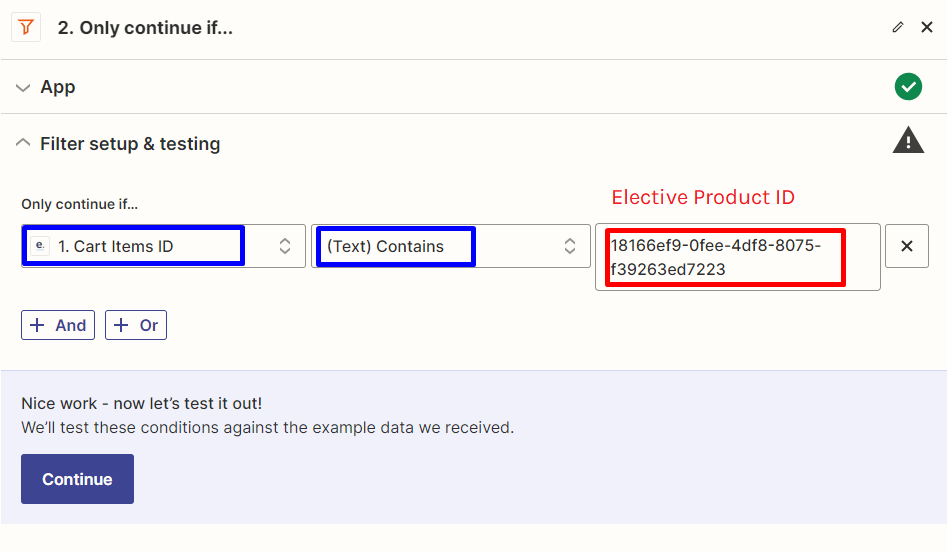Add an Or condition
Viewport: 947px width, 552px height.
pyautogui.click(x=137, y=325)
